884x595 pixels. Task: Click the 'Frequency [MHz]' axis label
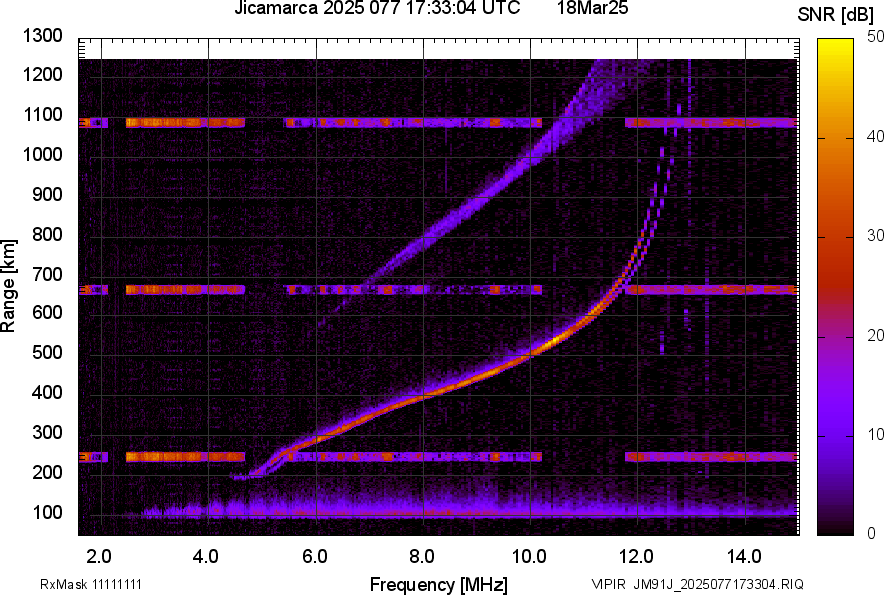coord(439,584)
